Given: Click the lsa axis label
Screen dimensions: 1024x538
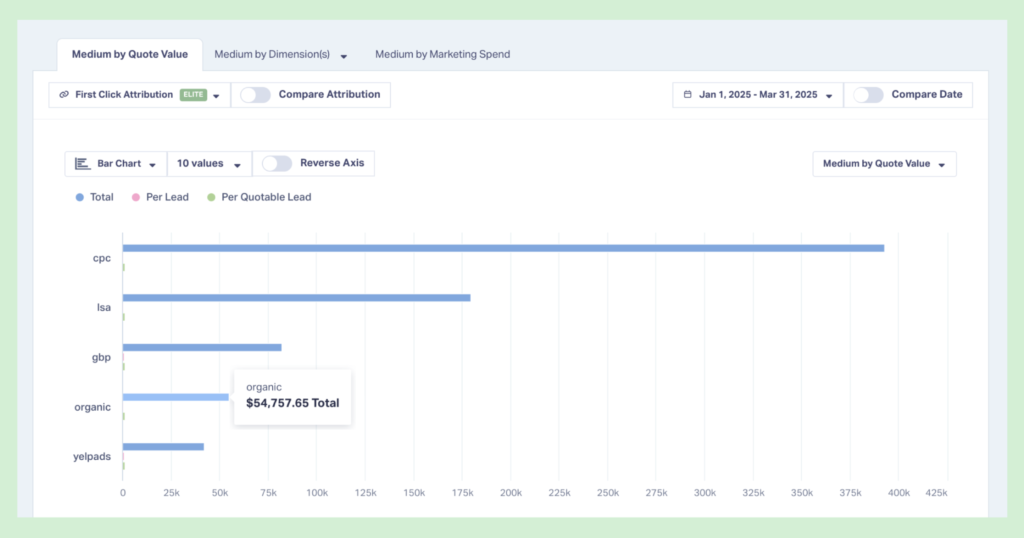Looking at the screenshot, I should click(104, 308).
